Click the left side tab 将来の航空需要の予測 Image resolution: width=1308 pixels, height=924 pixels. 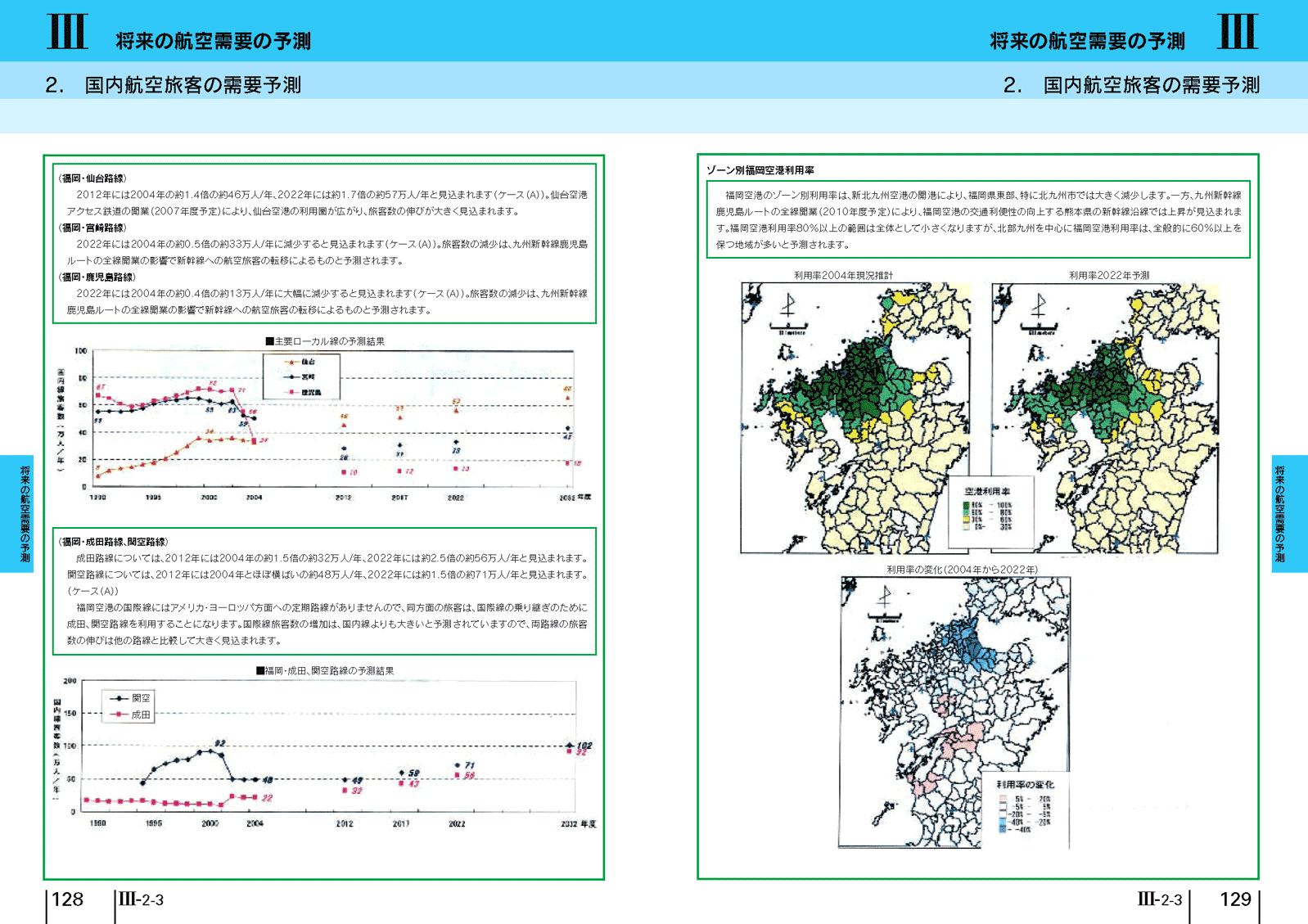tap(16, 513)
